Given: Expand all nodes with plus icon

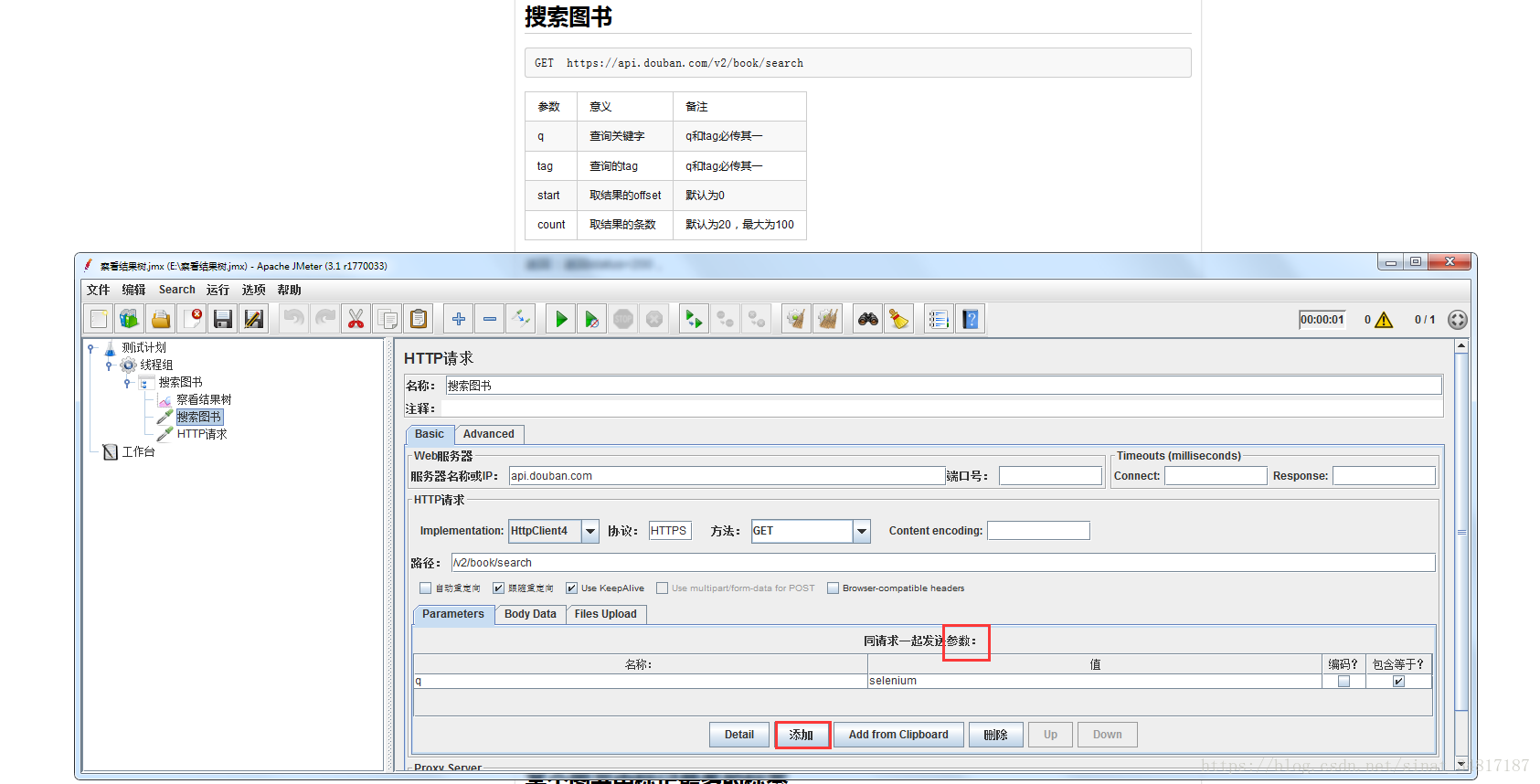Looking at the screenshot, I should [459, 319].
